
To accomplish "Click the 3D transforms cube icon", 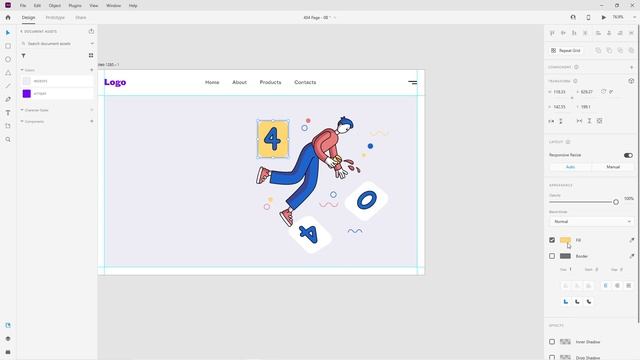I will click(631, 81).
